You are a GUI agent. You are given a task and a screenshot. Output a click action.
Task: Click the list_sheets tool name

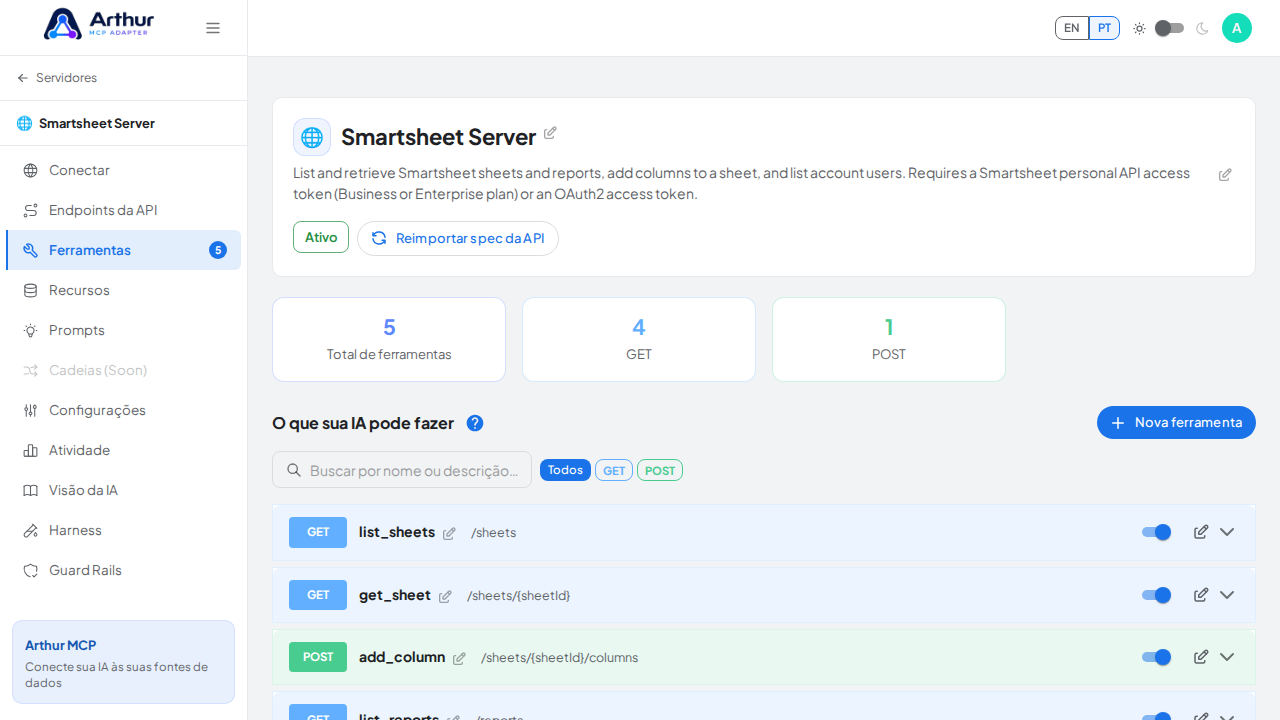pyautogui.click(x=397, y=532)
